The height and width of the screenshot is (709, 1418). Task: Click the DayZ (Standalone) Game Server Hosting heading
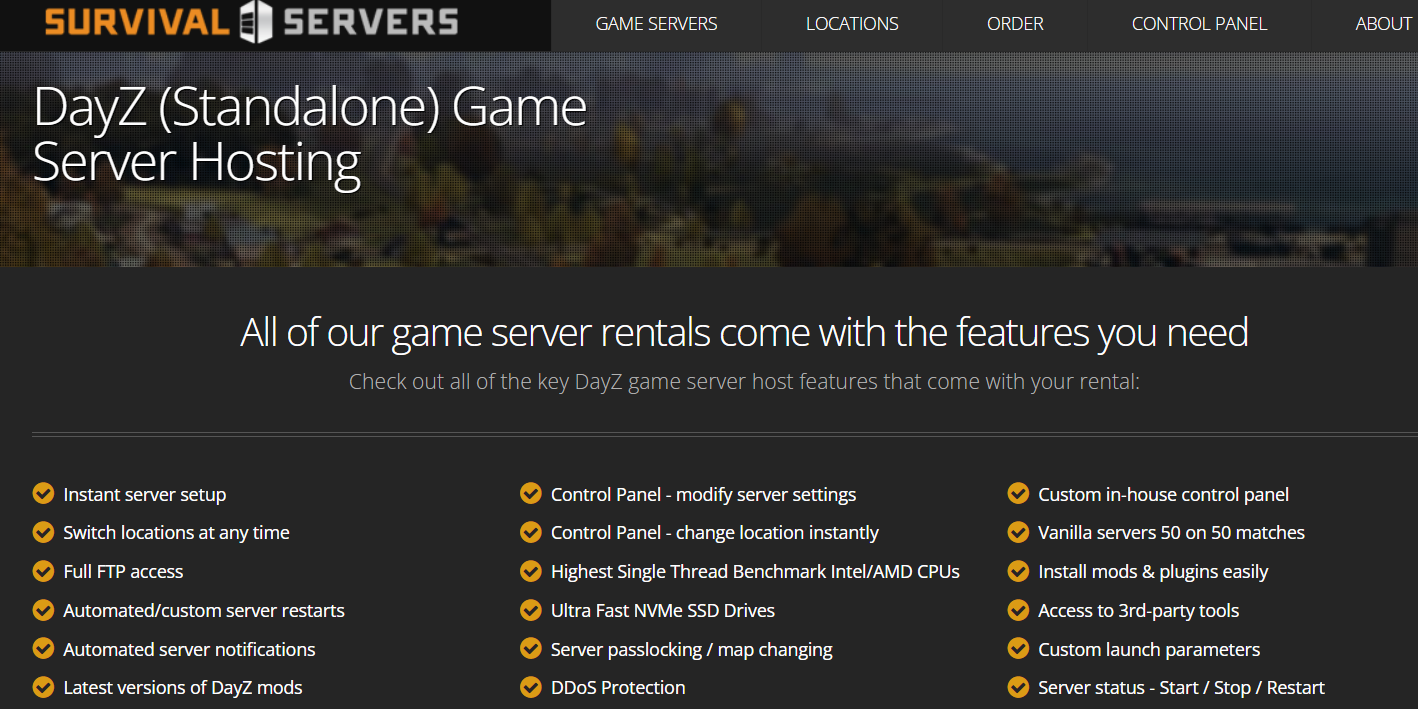[310, 135]
